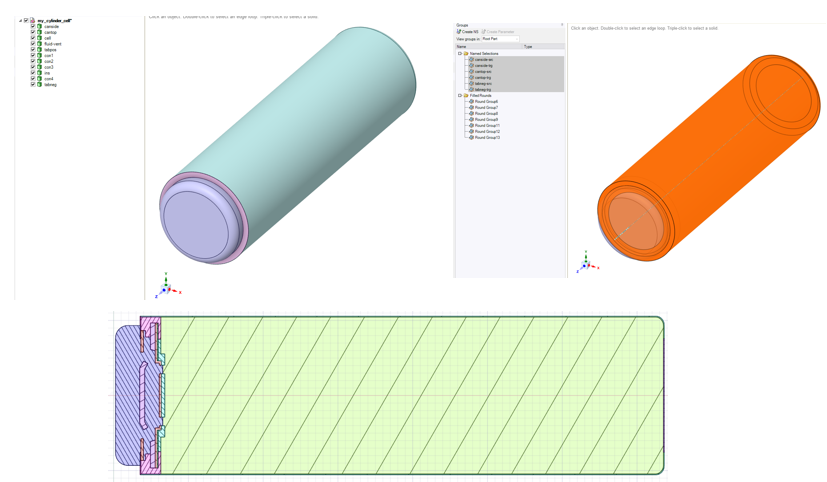The image size is (827, 482).
Task: Click the axis triad in the orange model viewport
Action: 588,263
